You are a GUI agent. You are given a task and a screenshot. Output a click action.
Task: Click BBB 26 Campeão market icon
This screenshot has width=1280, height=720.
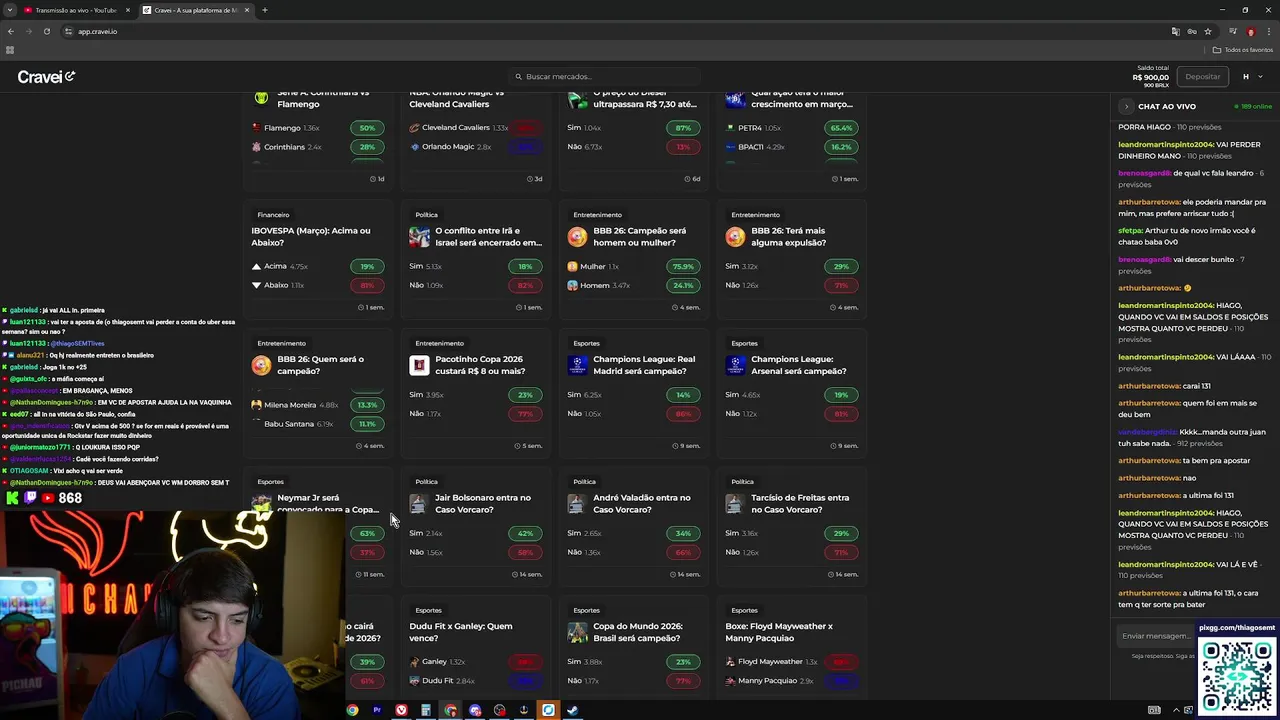577,237
